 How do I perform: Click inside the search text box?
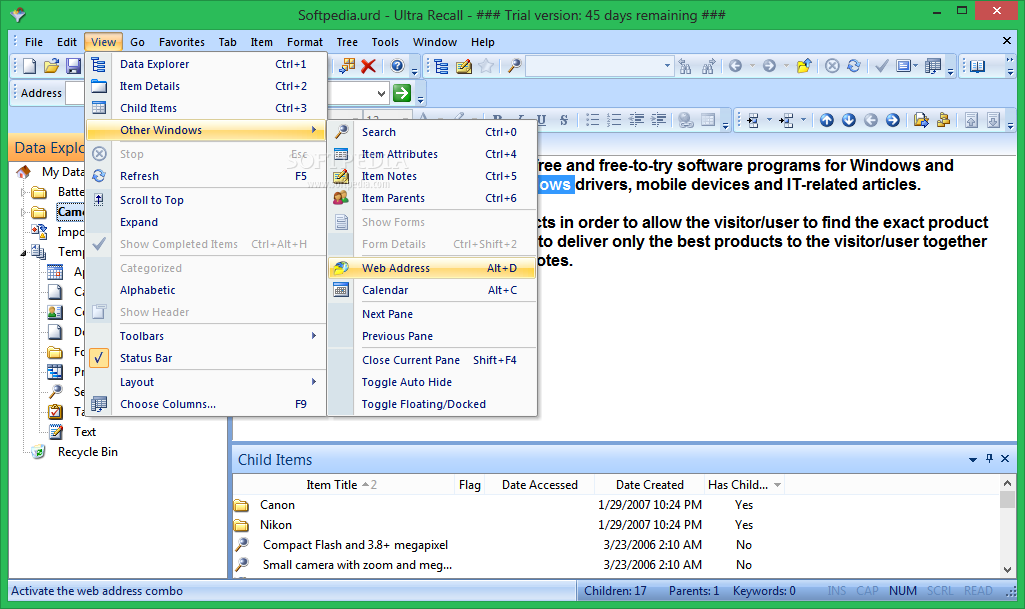tap(594, 66)
